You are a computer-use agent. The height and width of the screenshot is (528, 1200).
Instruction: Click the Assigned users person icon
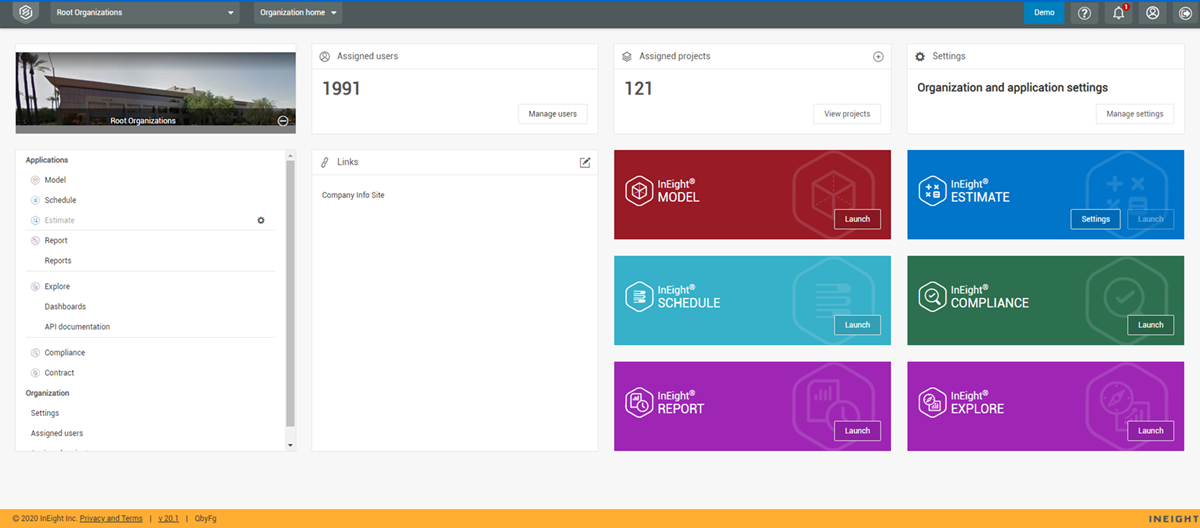[325, 57]
